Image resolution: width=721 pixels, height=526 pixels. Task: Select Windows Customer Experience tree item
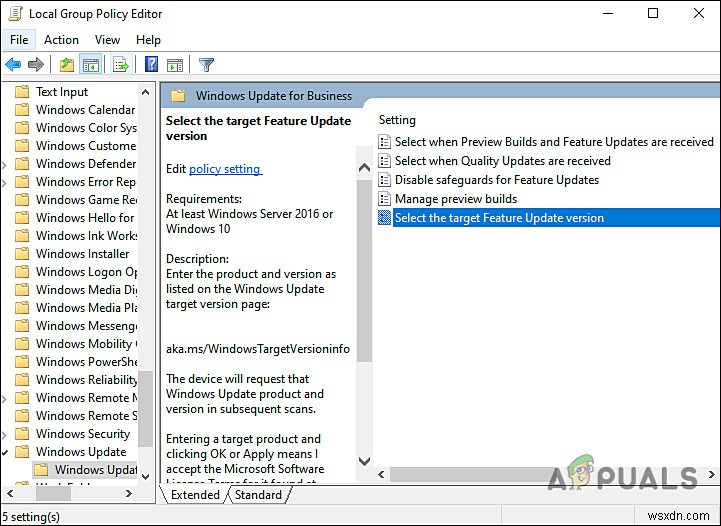point(86,145)
